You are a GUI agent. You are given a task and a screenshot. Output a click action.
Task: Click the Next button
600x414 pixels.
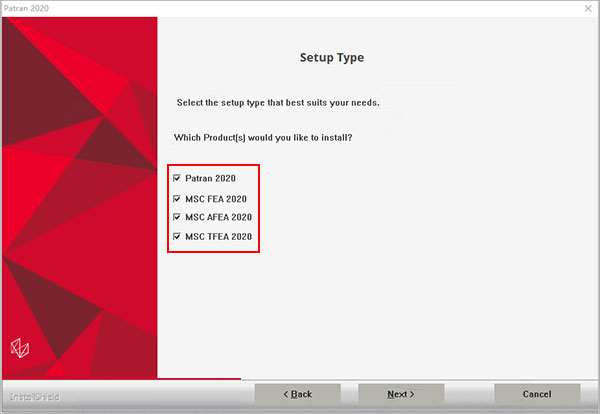[401, 394]
